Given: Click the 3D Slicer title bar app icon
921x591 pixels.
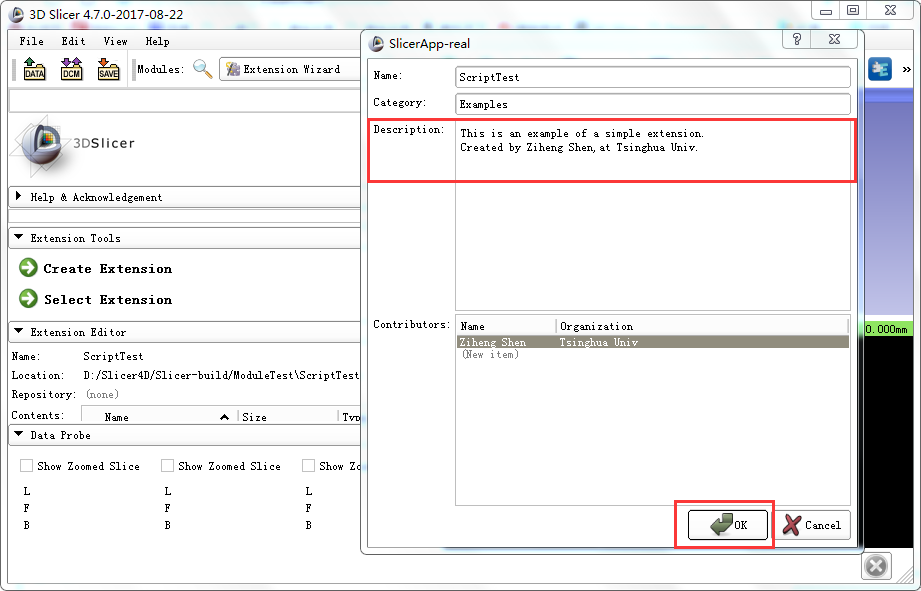Looking at the screenshot, I should coord(17,14).
